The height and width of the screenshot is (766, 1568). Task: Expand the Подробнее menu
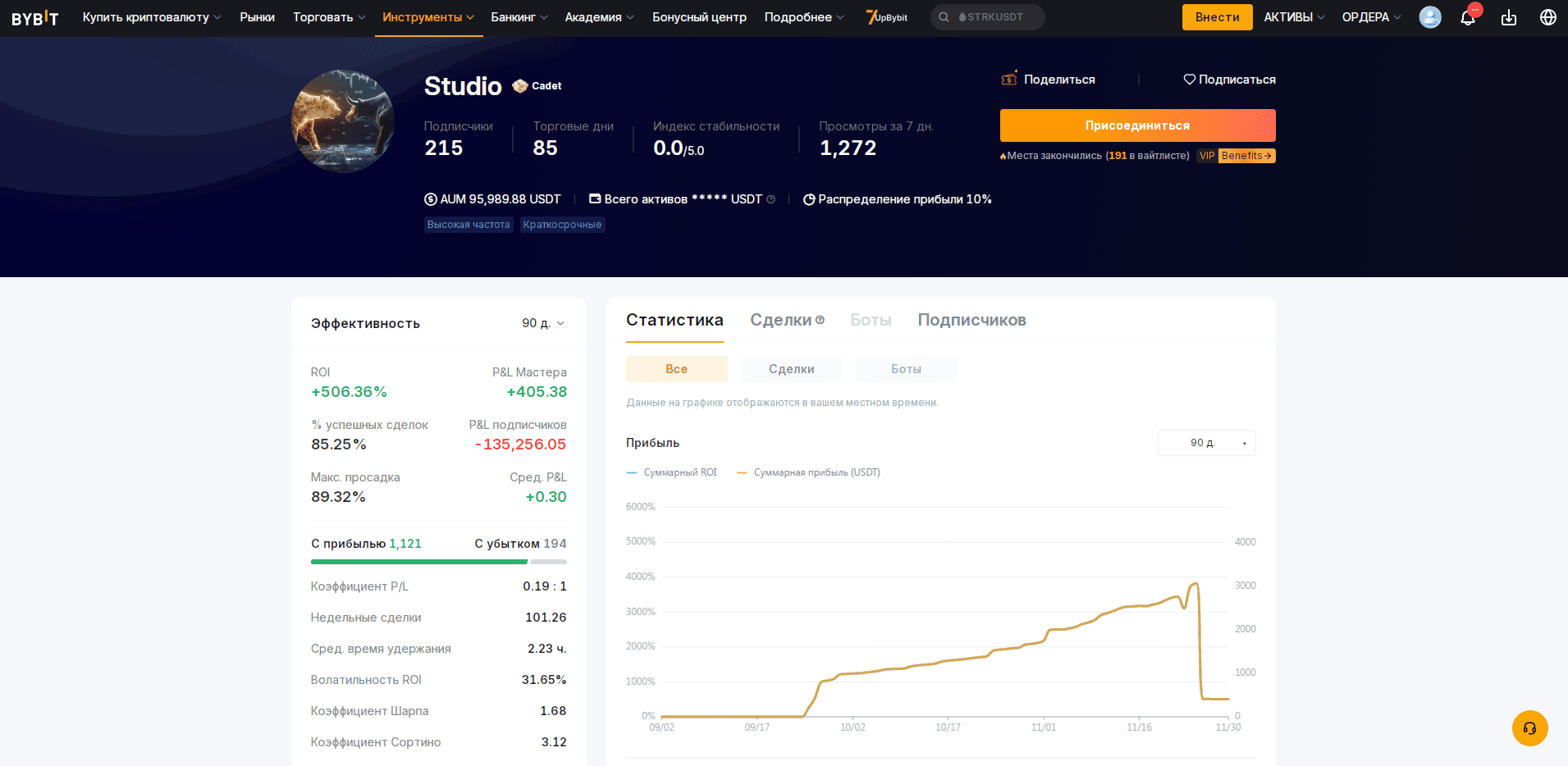pos(804,17)
